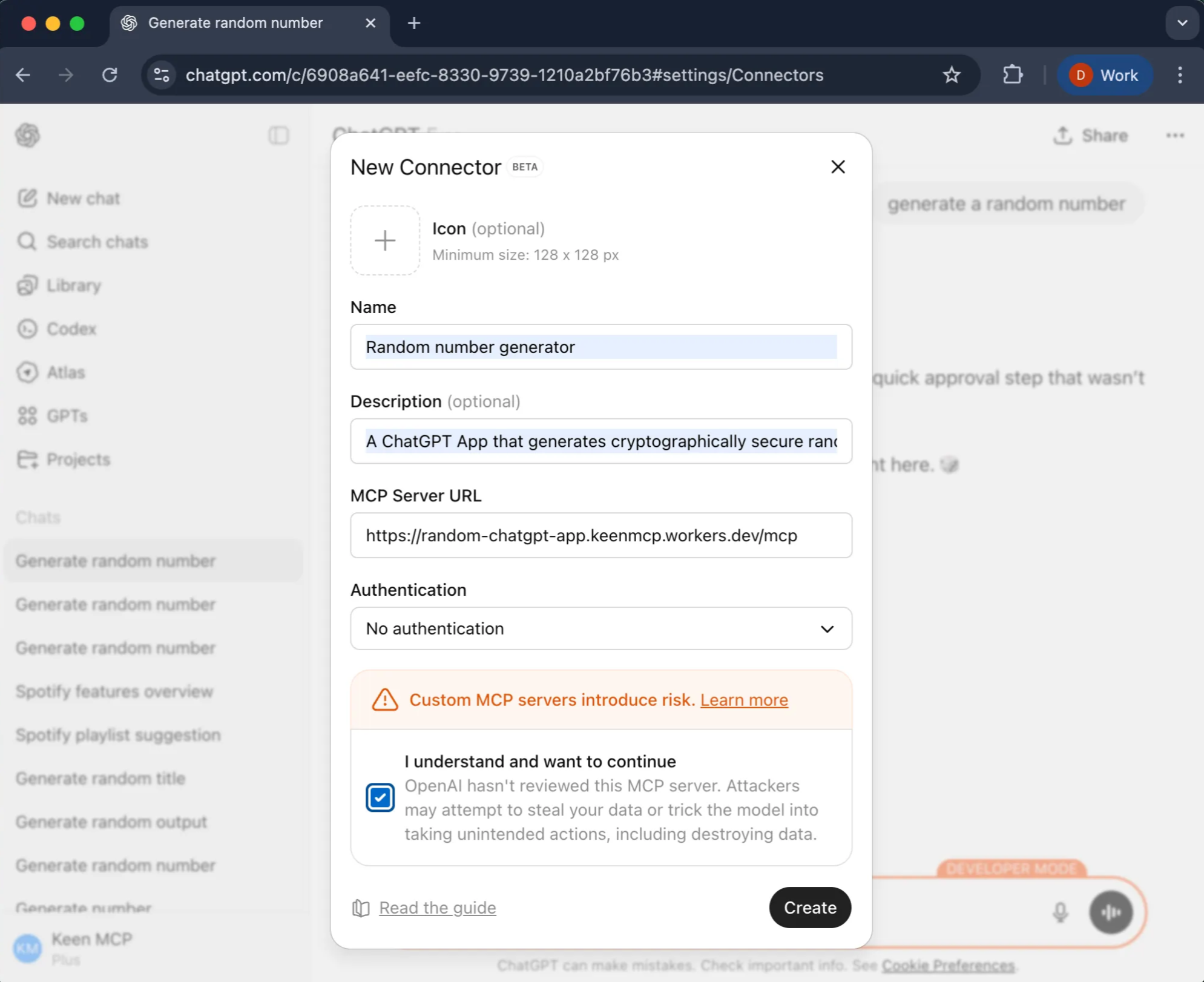
Task: Open the Work profile menu
Action: tap(1105, 75)
